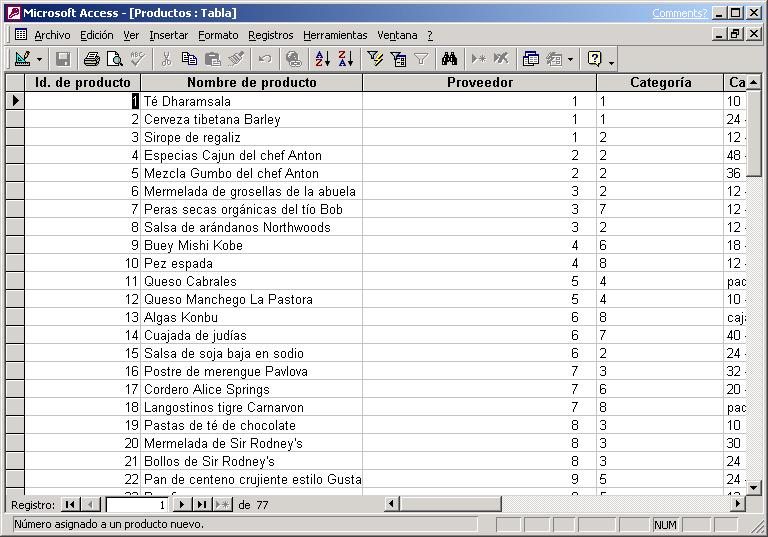Click the cell 'Postre de merengue Pavlova'

click(x=252, y=371)
